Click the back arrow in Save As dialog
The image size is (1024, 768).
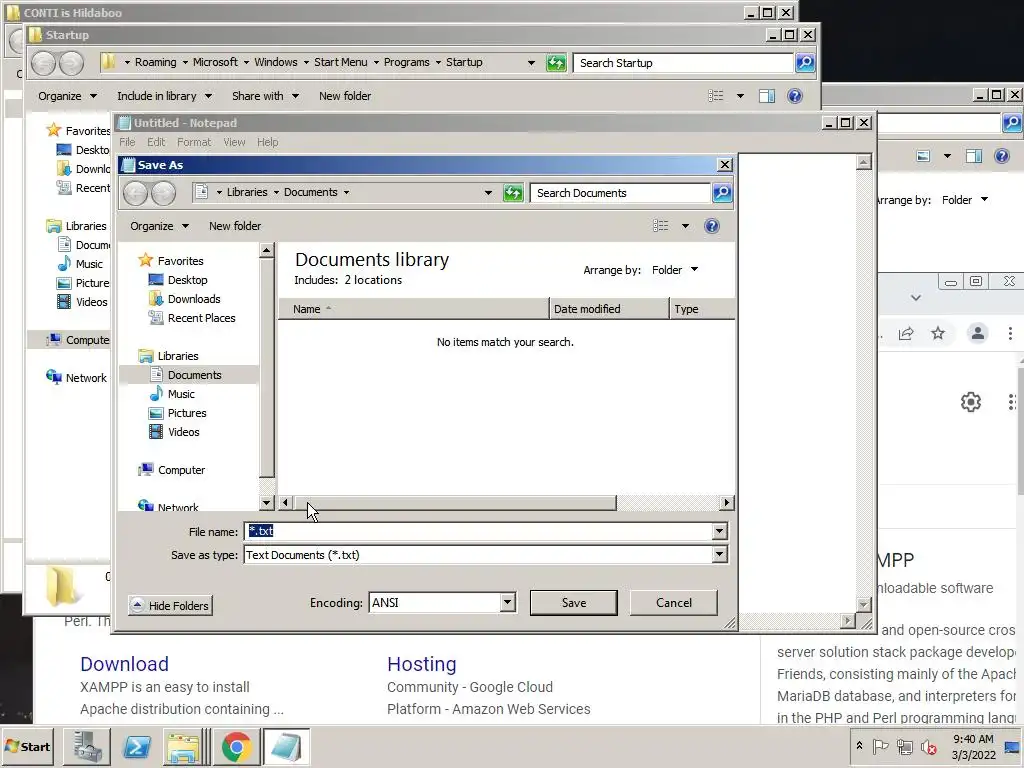[x=136, y=193]
